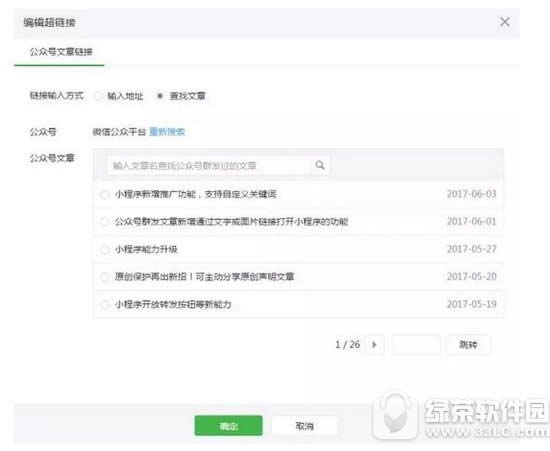
Task: Click the search magnifier icon
Action: click(x=320, y=165)
